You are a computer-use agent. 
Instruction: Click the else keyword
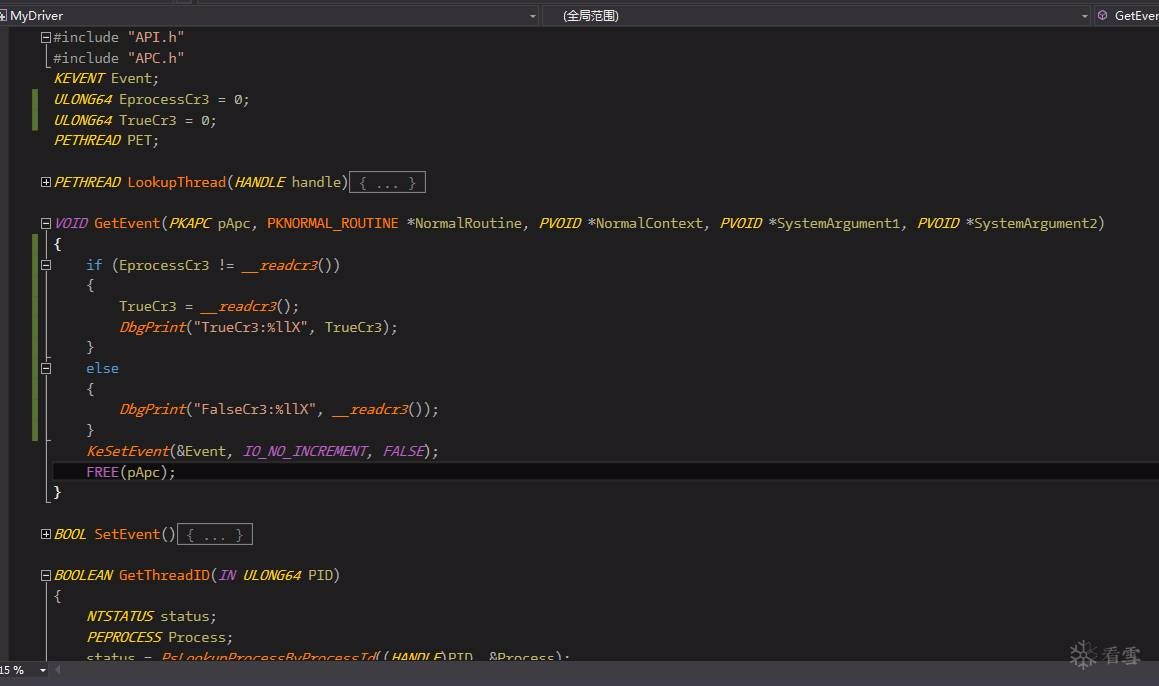tap(102, 368)
